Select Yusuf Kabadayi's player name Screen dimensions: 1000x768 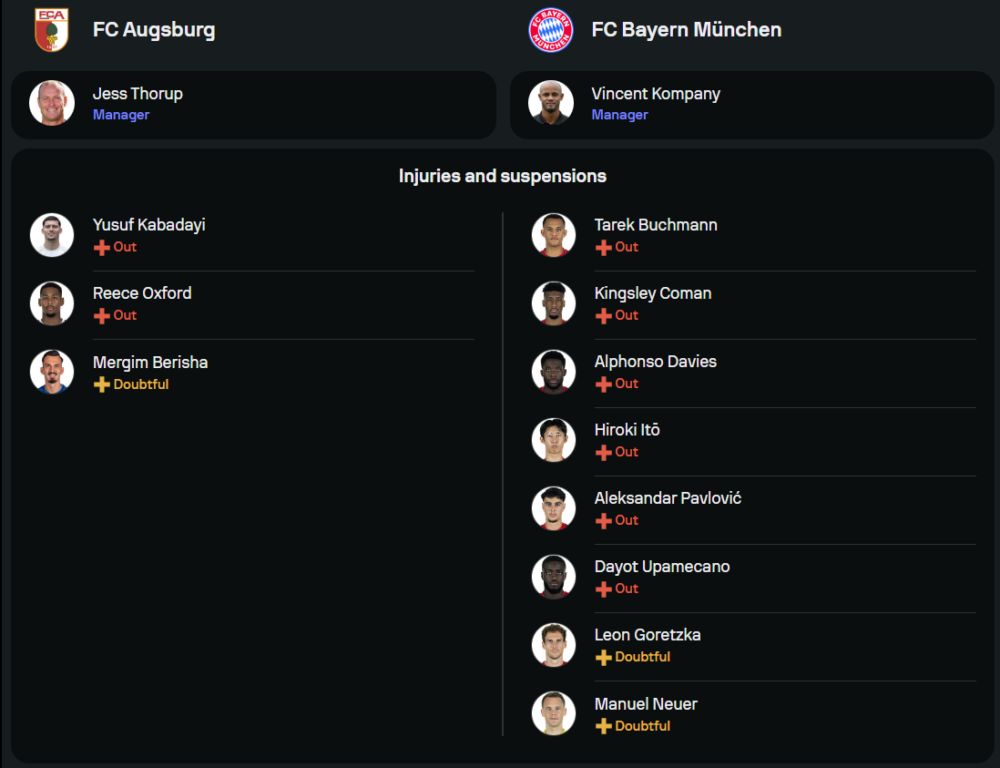[x=149, y=225]
